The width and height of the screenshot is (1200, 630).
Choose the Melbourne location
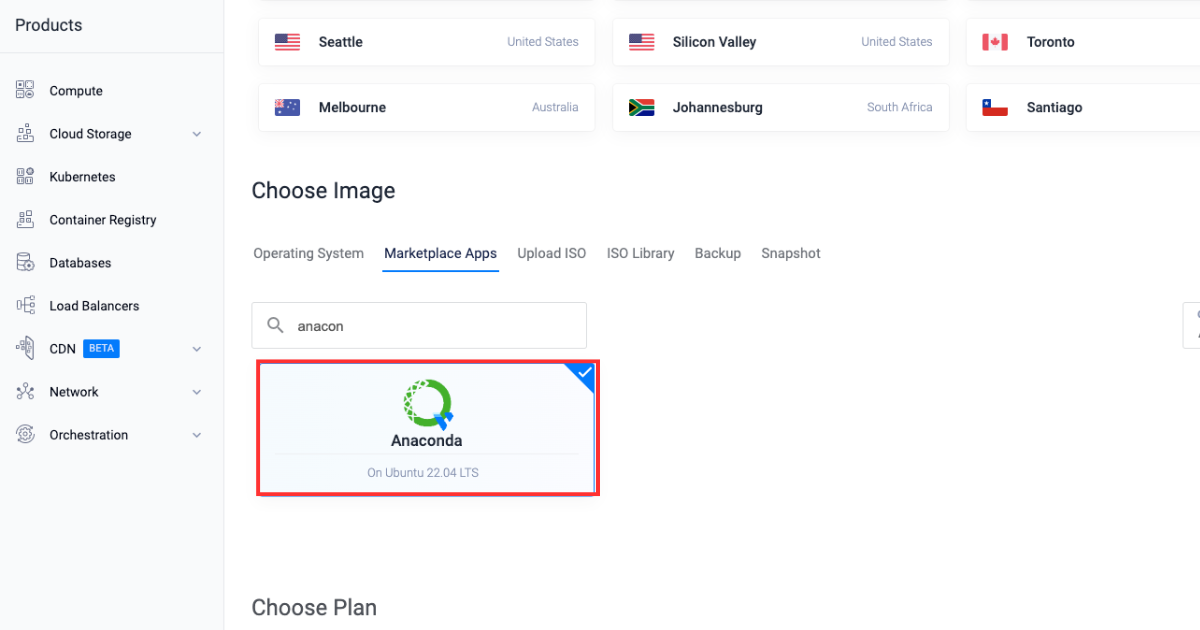pyautogui.click(x=427, y=107)
